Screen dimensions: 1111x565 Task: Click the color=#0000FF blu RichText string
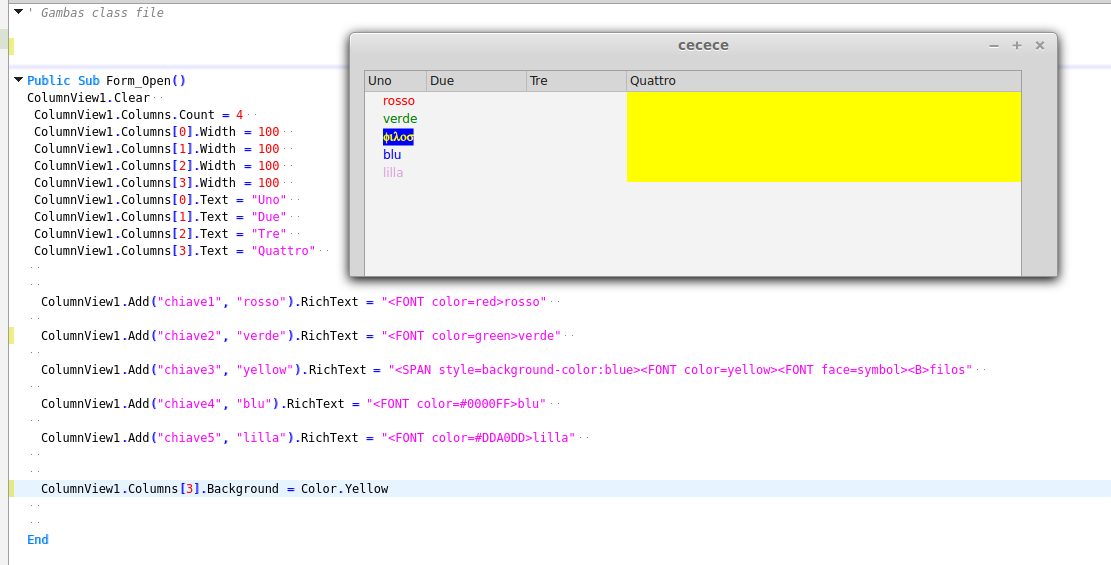[x=456, y=404]
